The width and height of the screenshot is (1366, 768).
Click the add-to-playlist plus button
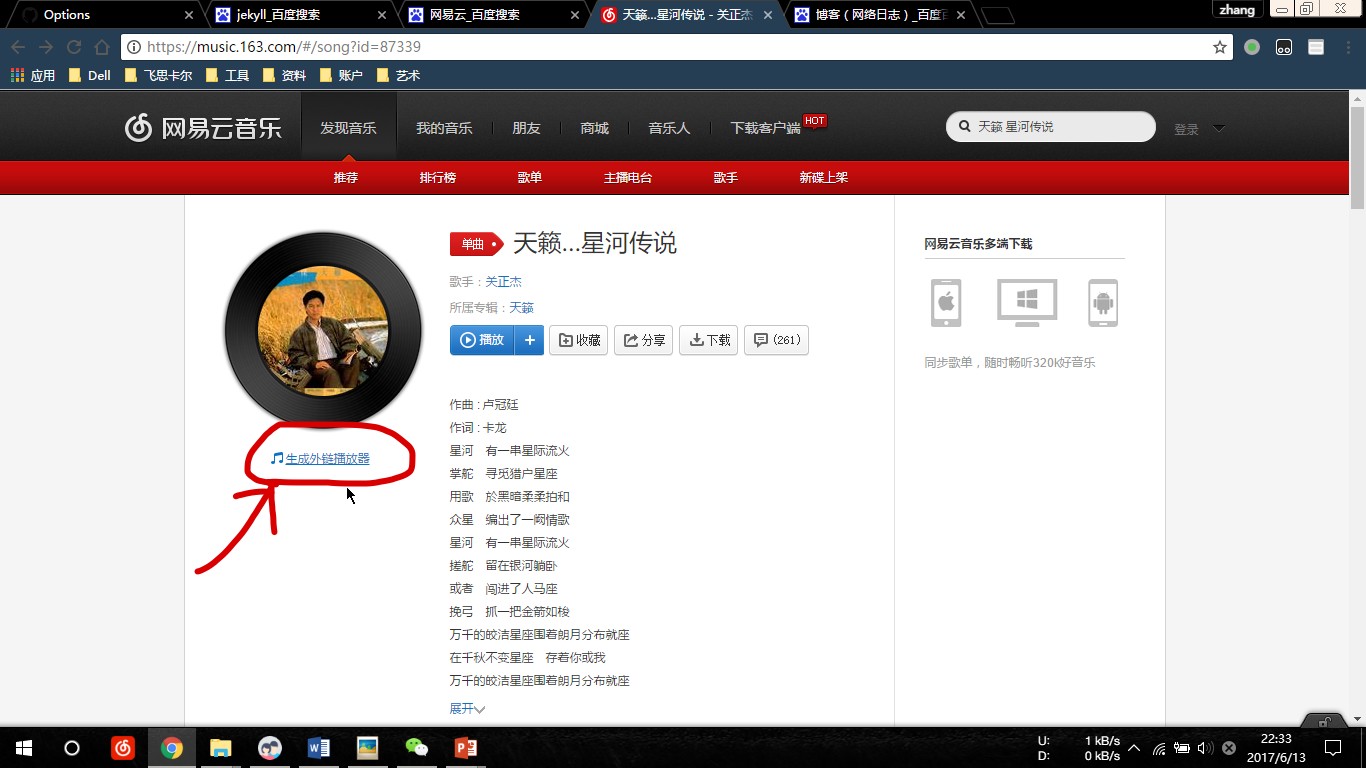click(530, 340)
